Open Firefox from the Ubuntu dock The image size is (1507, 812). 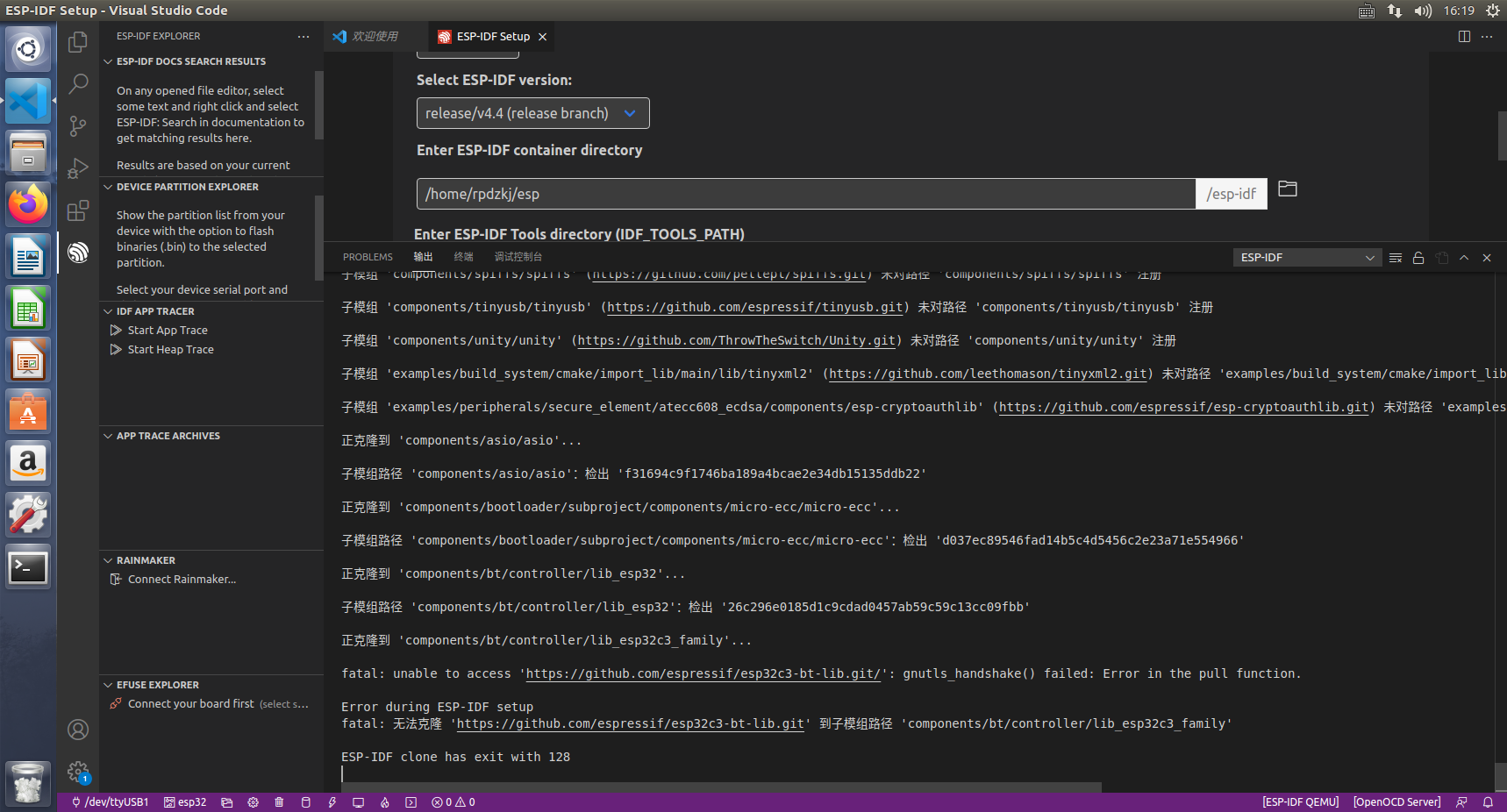[x=28, y=204]
